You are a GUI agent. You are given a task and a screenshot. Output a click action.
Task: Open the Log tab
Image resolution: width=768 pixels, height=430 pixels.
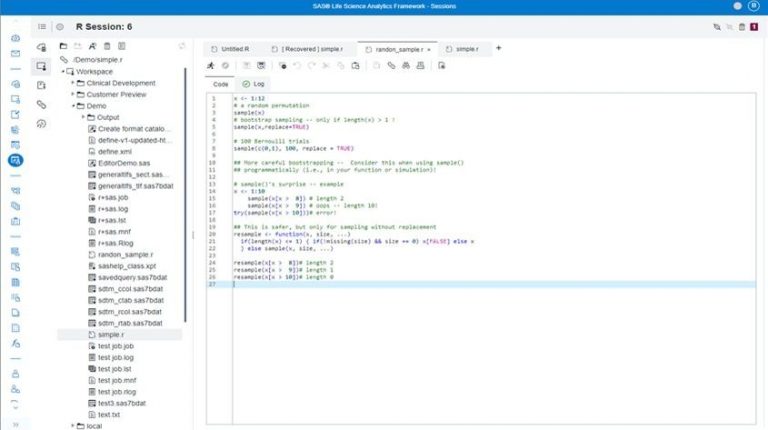(253, 84)
